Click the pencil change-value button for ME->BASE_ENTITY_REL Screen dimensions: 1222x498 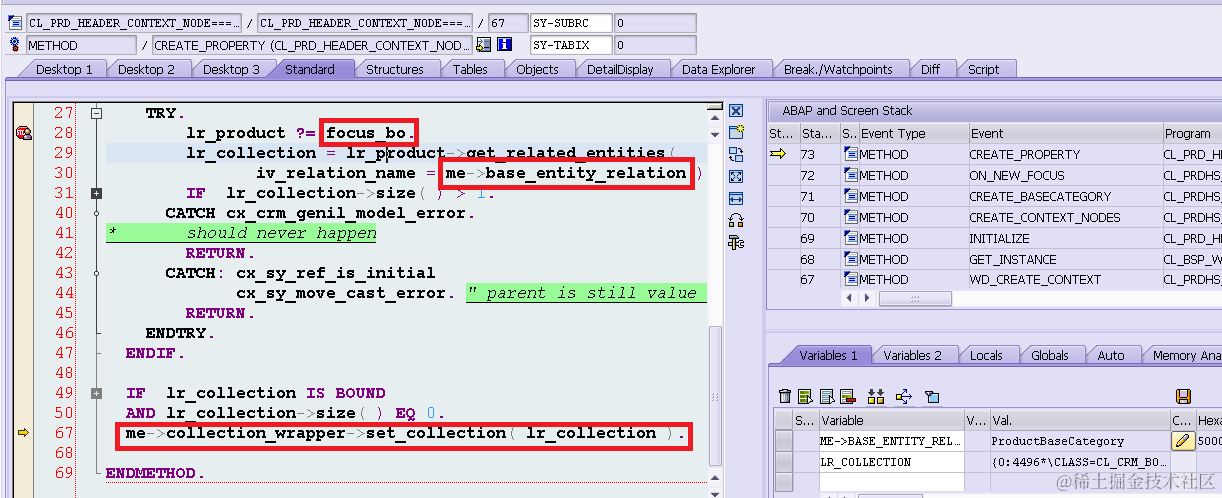(x=1182, y=441)
